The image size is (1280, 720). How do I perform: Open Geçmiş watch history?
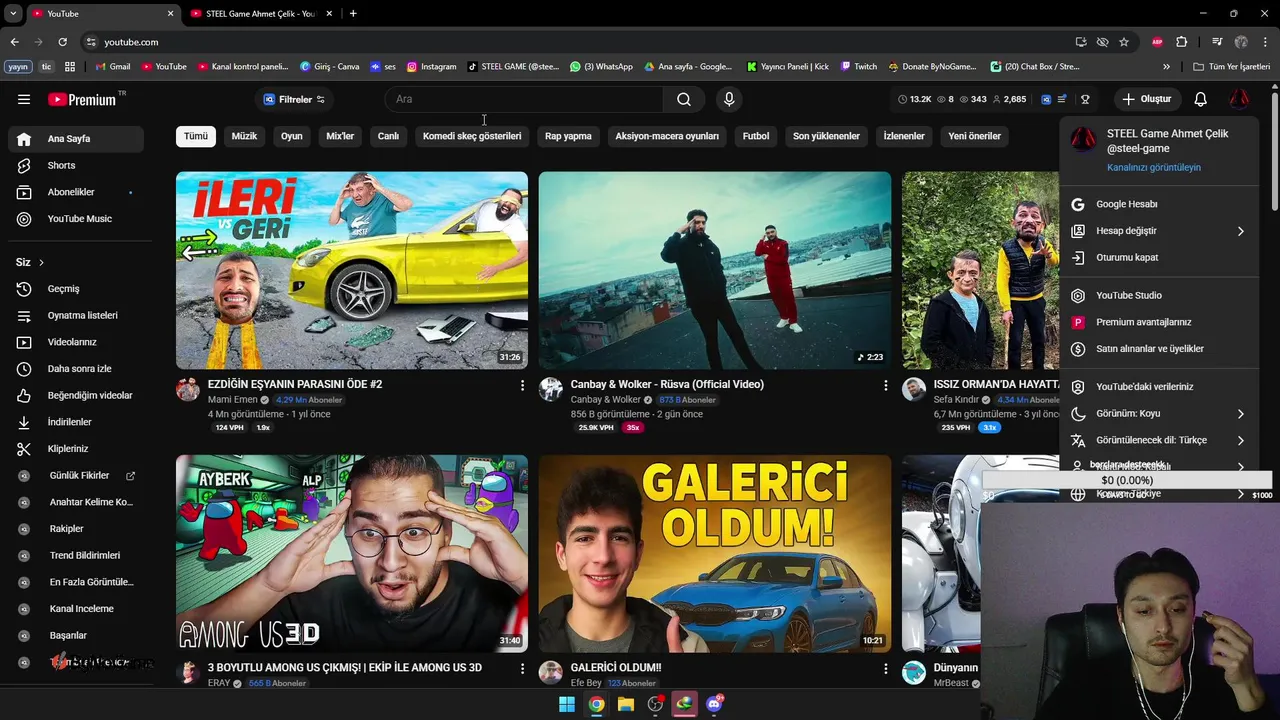76,289
